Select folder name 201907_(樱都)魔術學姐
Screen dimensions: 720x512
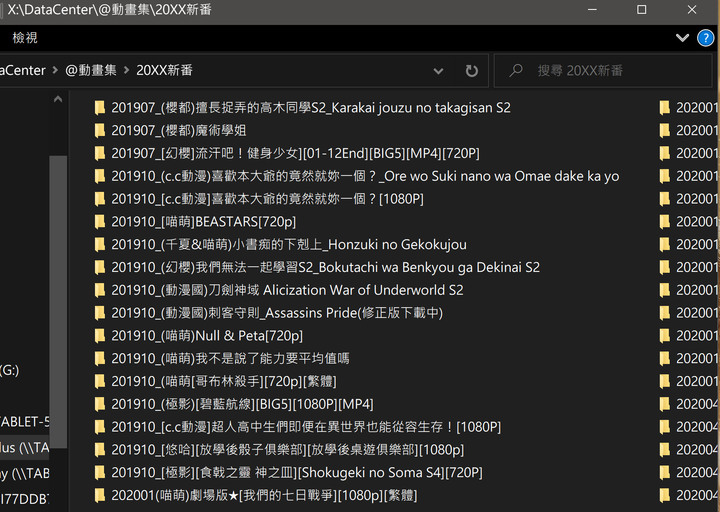(179, 130)
